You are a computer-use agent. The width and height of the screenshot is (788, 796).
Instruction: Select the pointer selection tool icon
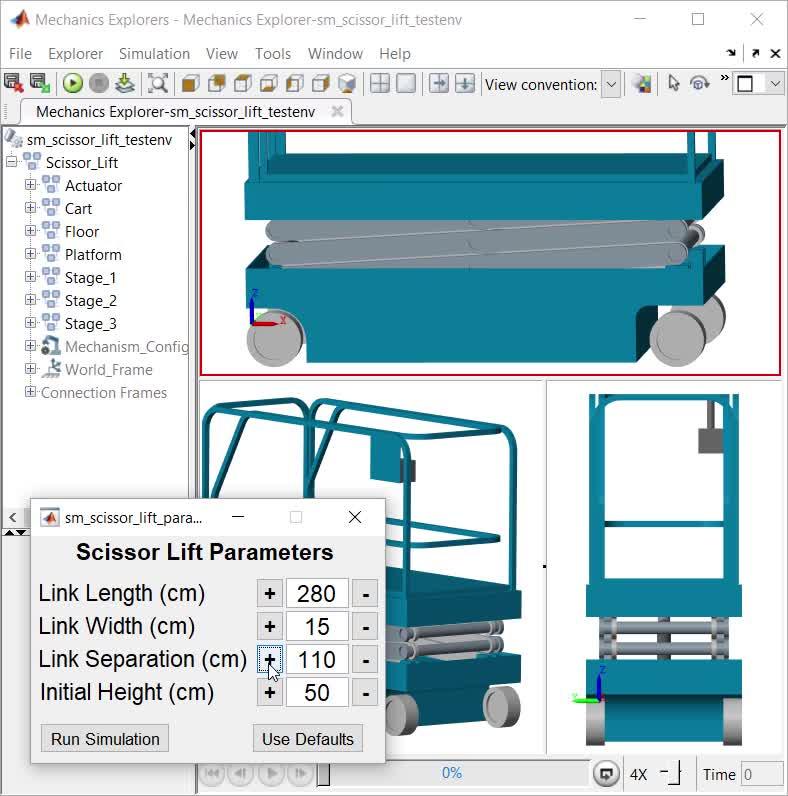click(x=673, y=84)
